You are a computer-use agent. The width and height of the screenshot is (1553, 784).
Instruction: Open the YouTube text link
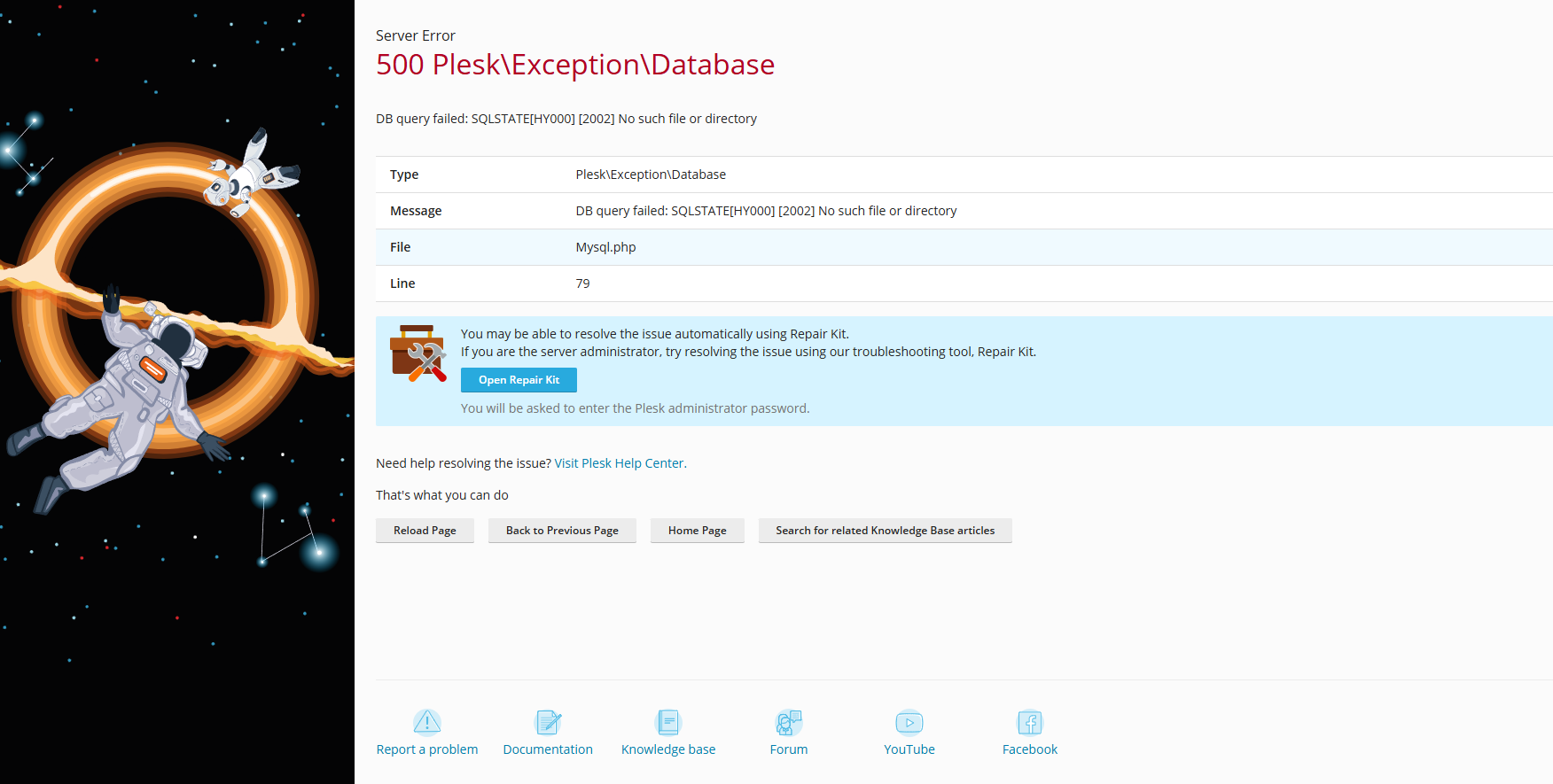tap(909, 749)
